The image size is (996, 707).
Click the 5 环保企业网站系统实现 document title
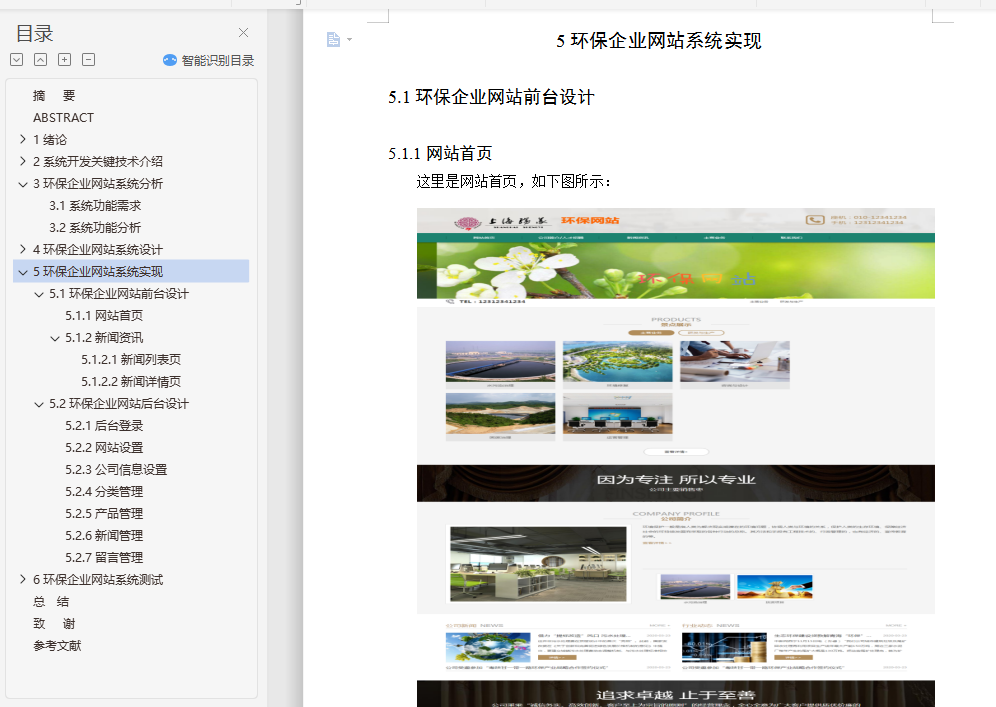pyautogui.click(x=659, y=41)
